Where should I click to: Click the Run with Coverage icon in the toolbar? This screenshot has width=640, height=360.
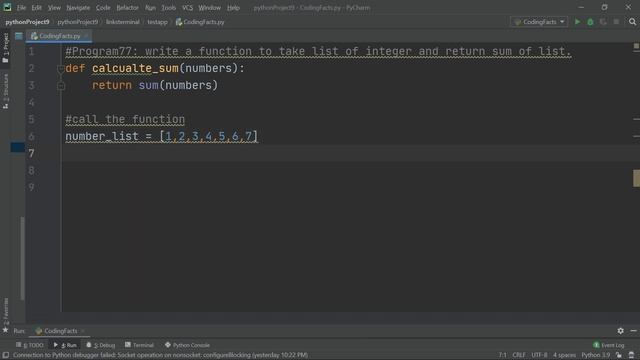[603, 22]
